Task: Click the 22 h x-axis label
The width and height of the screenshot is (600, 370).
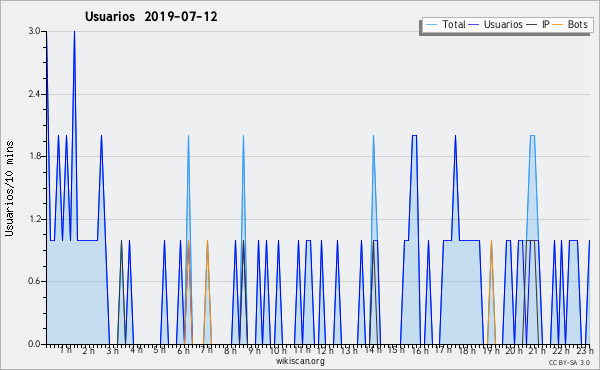Action: [561, 351]
